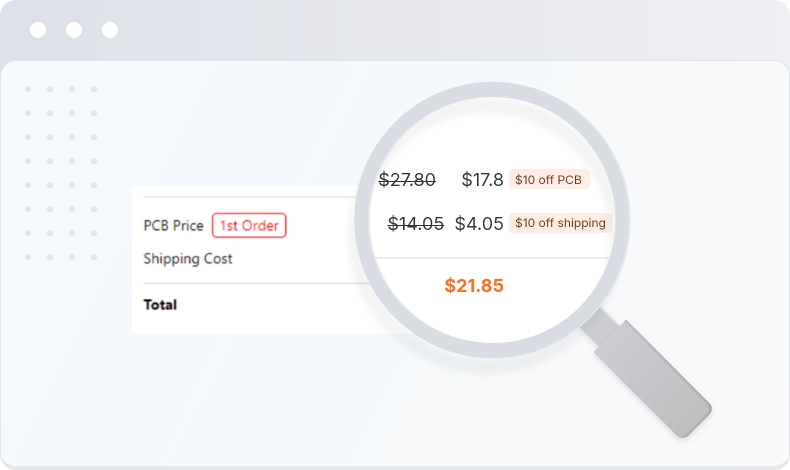Viewport: 790px width, 470px height.
Task: Click the middle white window dot
Action: (74, 30)
